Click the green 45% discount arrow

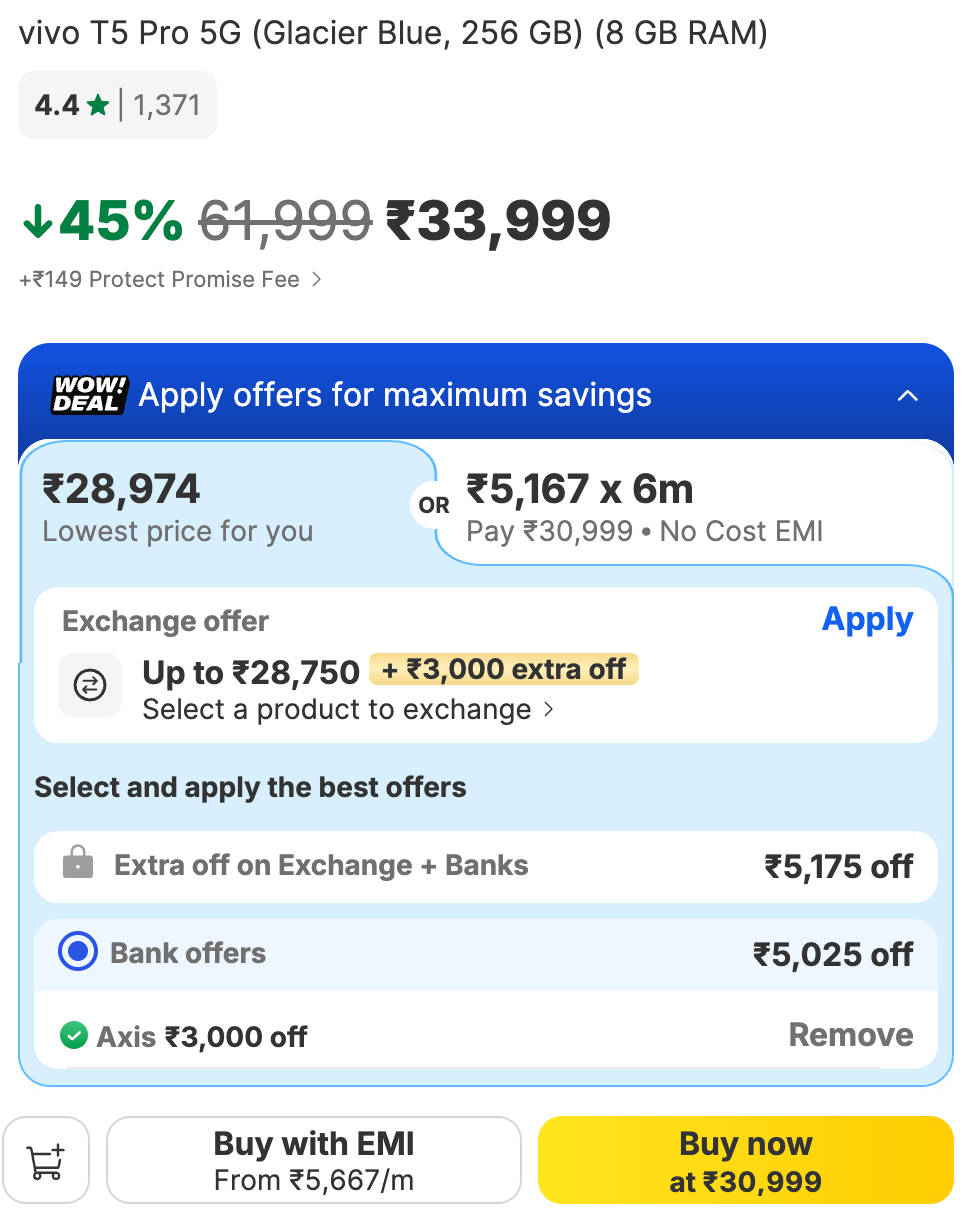36,220
